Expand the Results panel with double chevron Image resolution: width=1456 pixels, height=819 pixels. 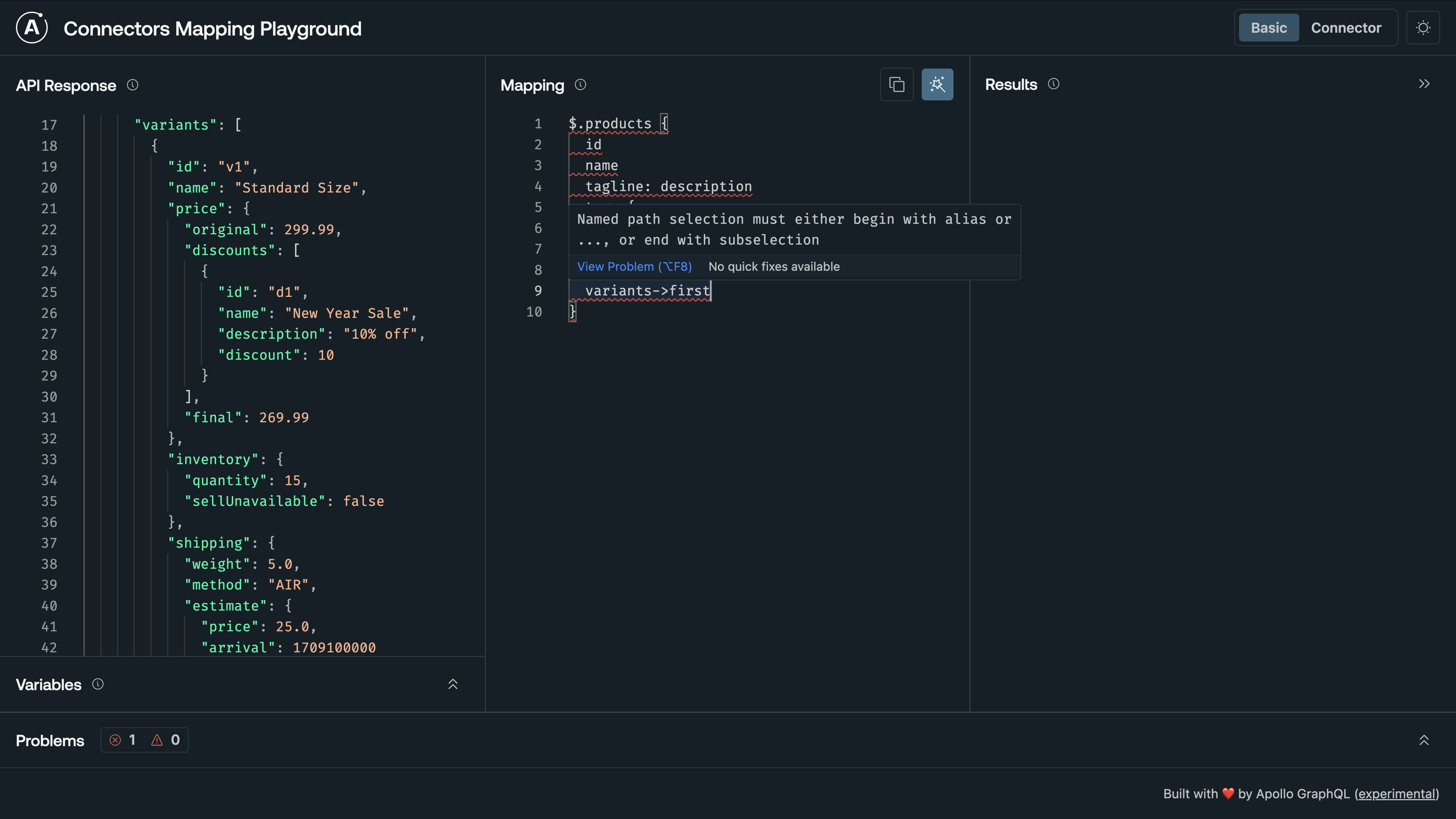tap(1424, 83)
